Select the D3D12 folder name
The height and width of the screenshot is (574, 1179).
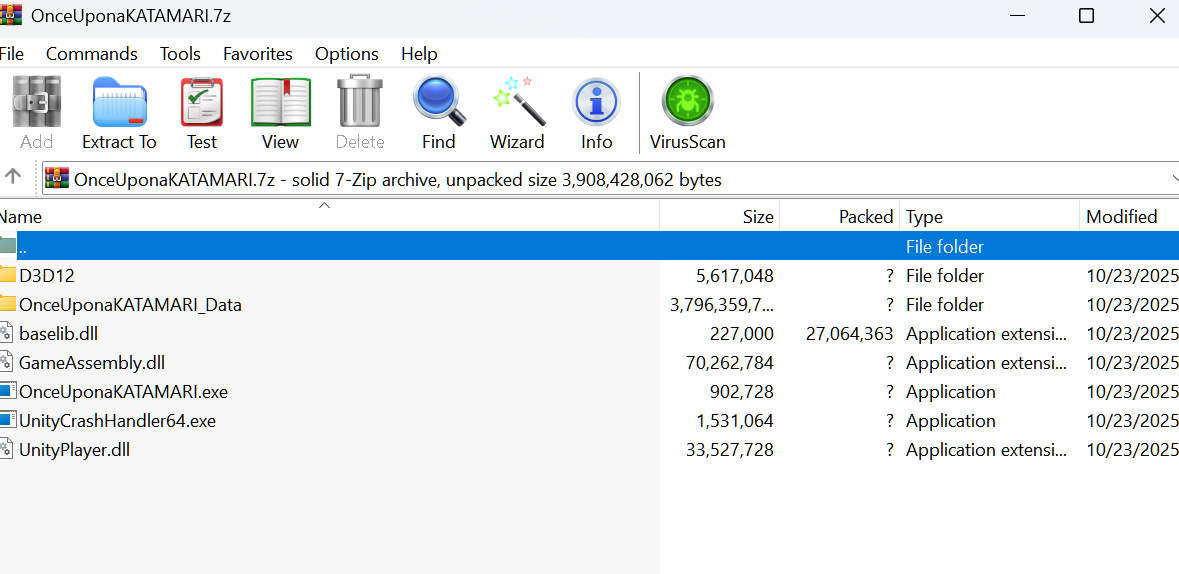click(47, 275)
